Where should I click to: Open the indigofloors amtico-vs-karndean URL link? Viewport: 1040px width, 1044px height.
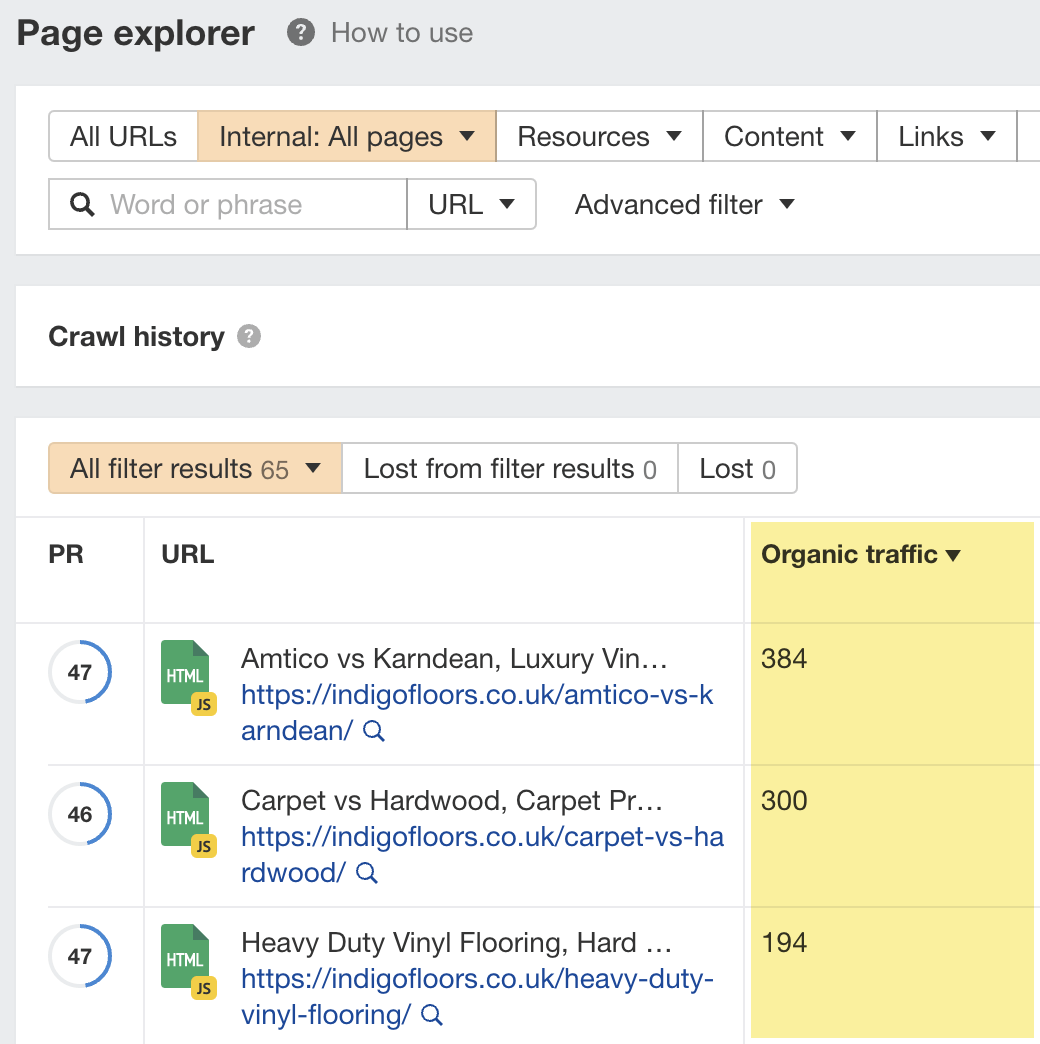click(477, 696)
